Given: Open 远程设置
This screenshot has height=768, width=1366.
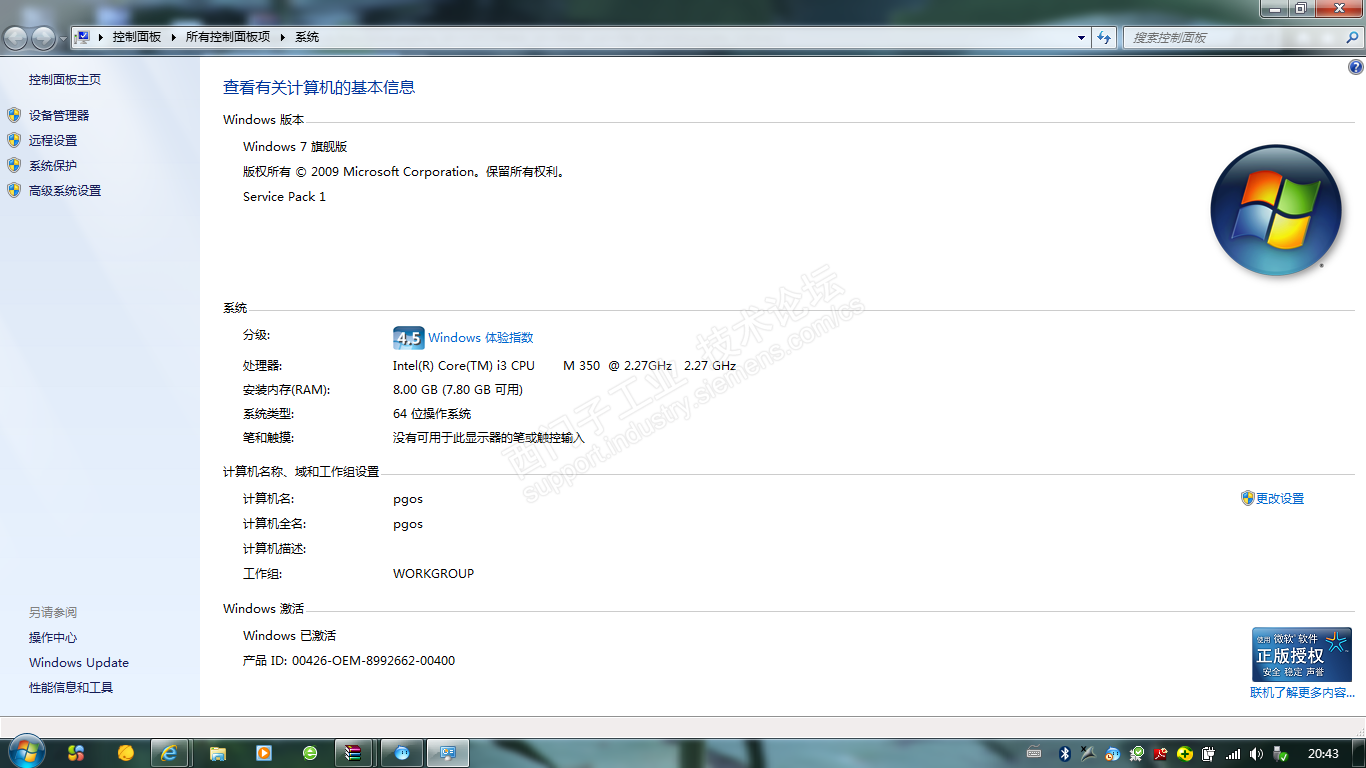Looking at the screenshot, I should click(x=53, y=141).
